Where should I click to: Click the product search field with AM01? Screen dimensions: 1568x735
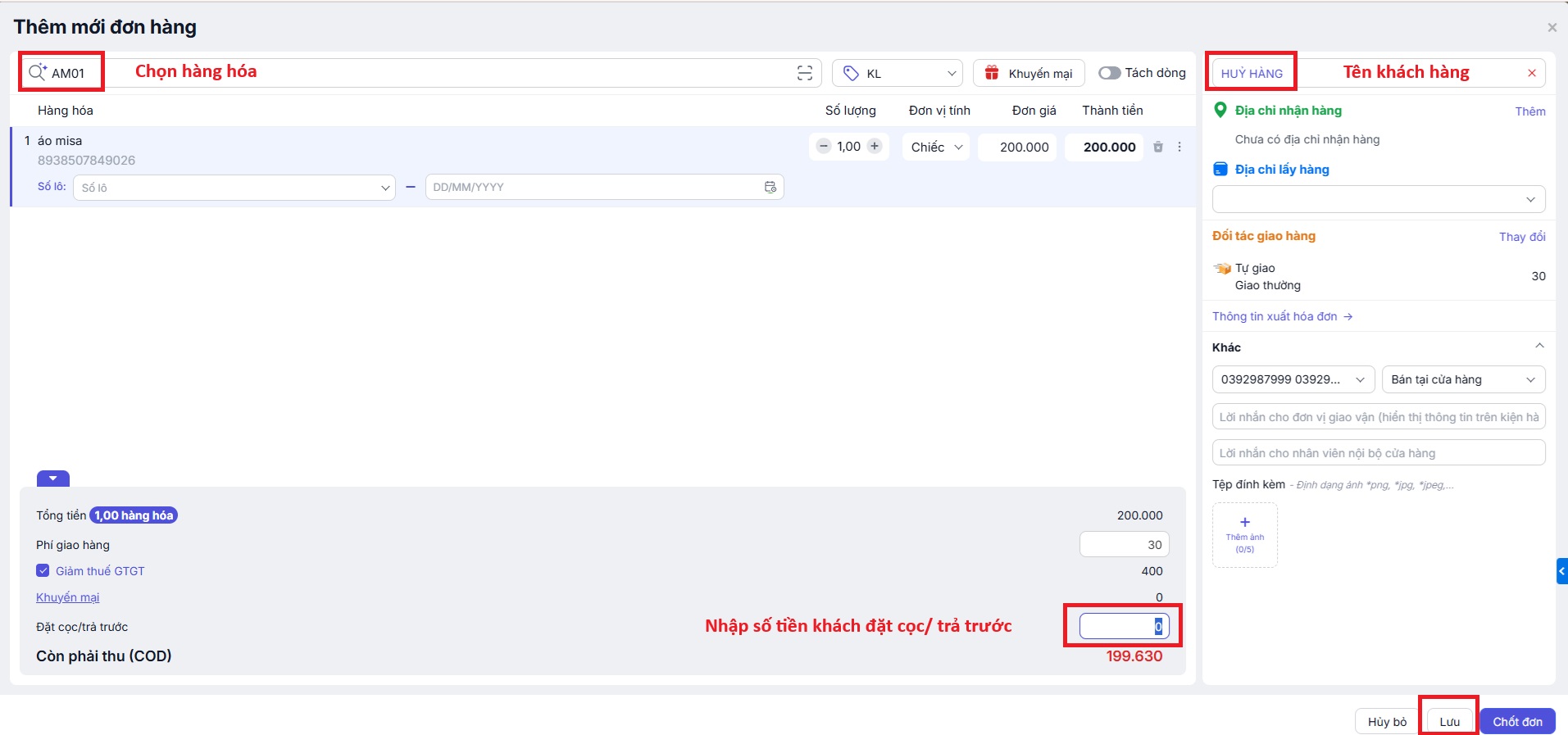click(x=420, y=73)
